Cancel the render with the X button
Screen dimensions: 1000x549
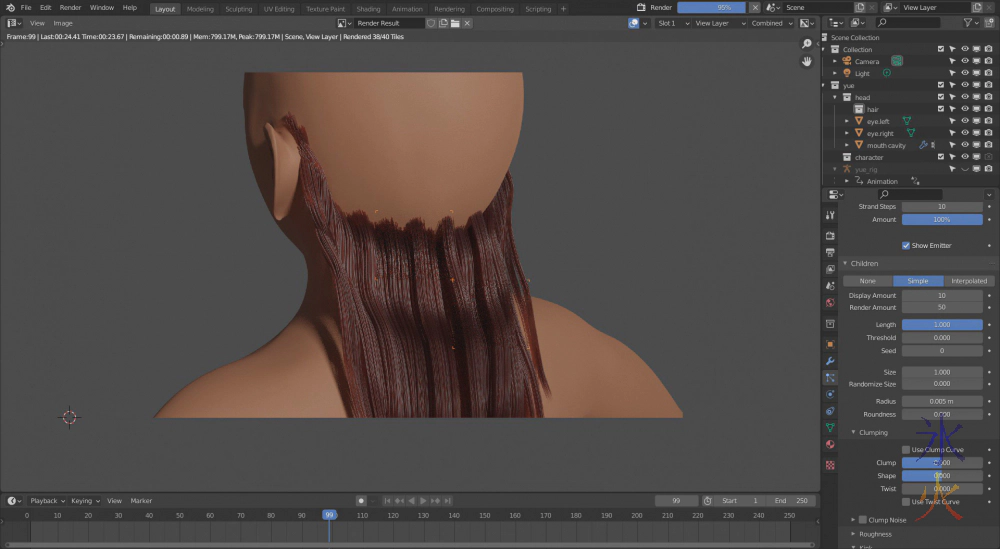coord(754,8)
